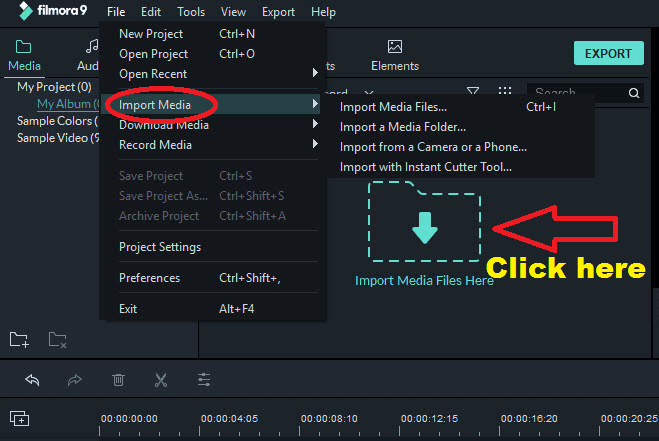Select the Sample Video tree item
The width and height of the screenshot is (659, 441).
click(58, 138)
